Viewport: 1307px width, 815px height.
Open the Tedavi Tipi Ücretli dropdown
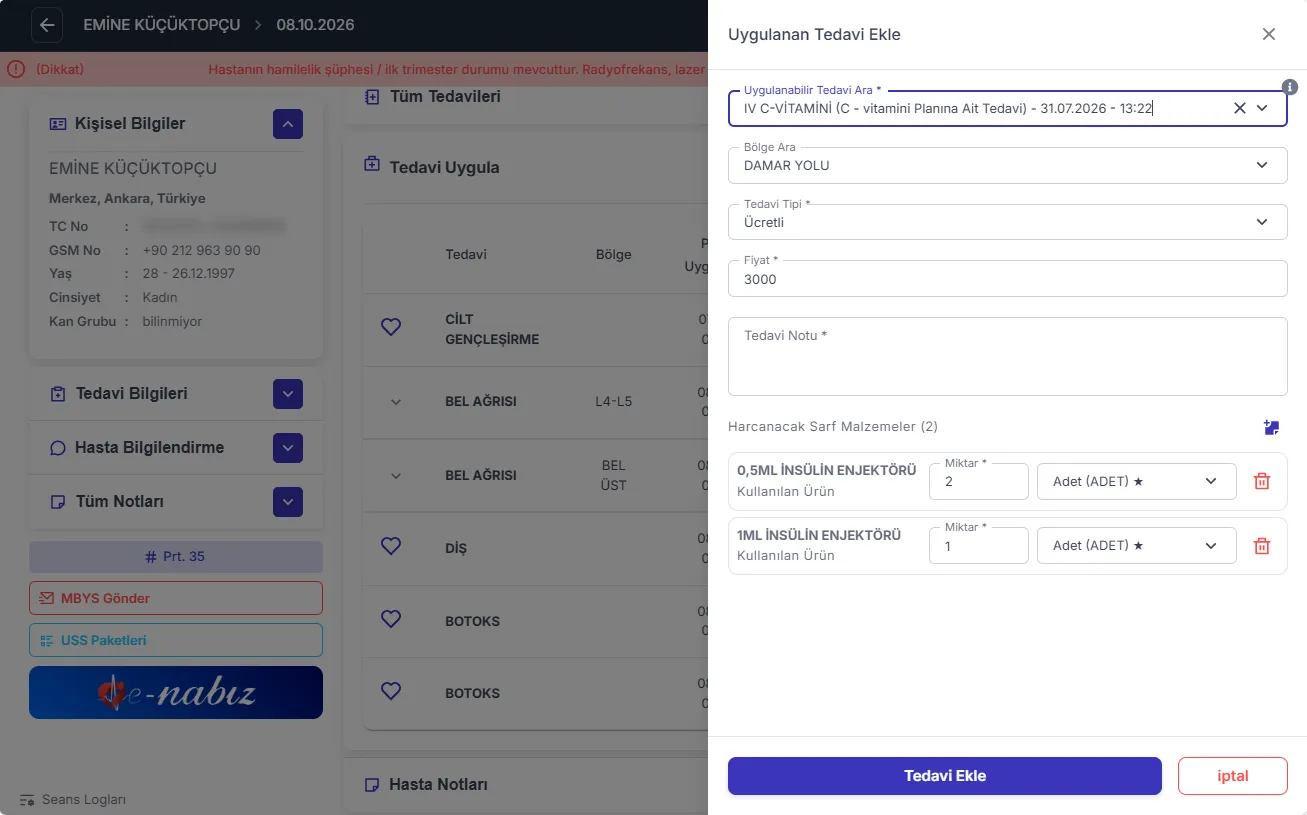(x=1007, y=222)
